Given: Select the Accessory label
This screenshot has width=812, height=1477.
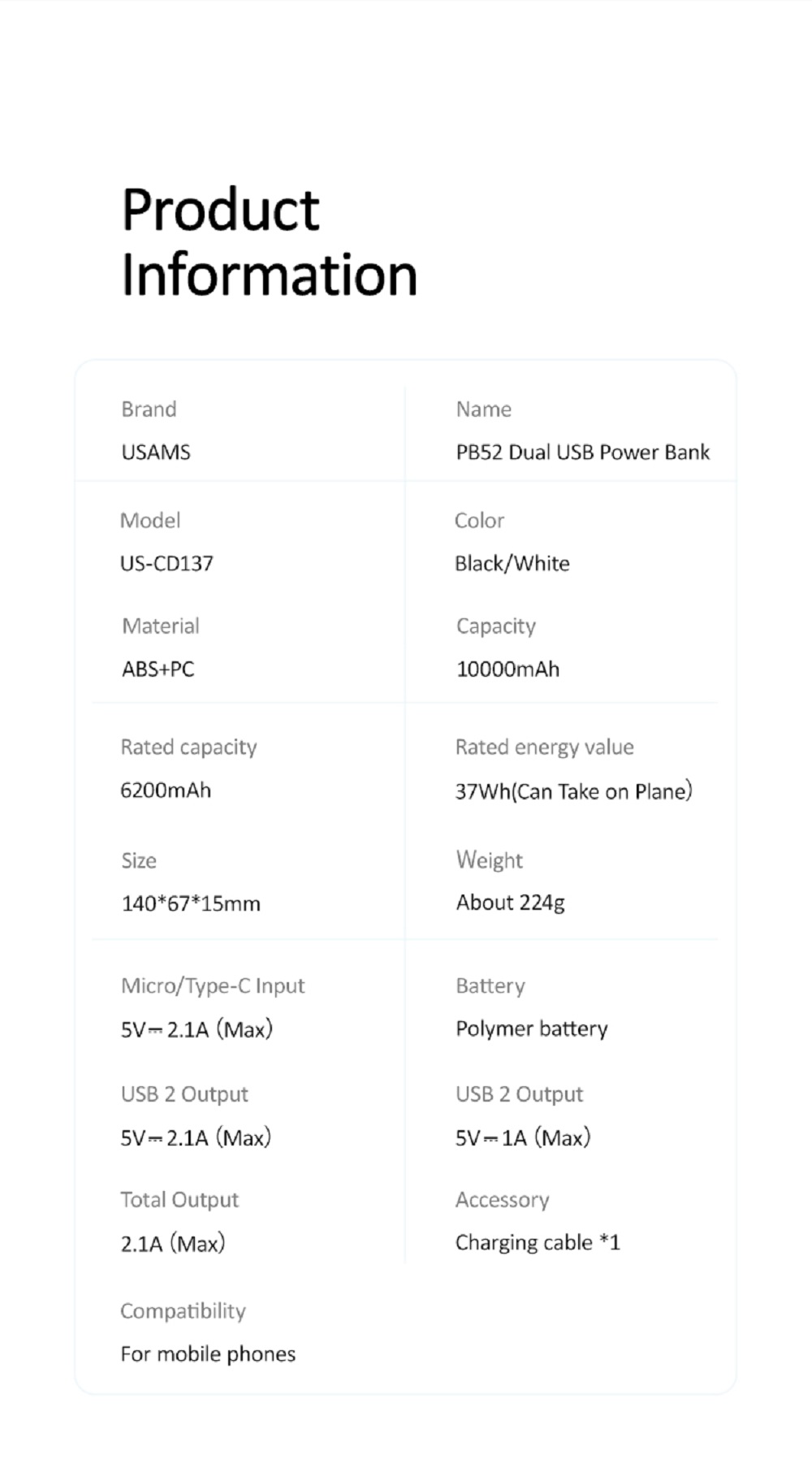Looking at the screenshot, I should 502,1200.
